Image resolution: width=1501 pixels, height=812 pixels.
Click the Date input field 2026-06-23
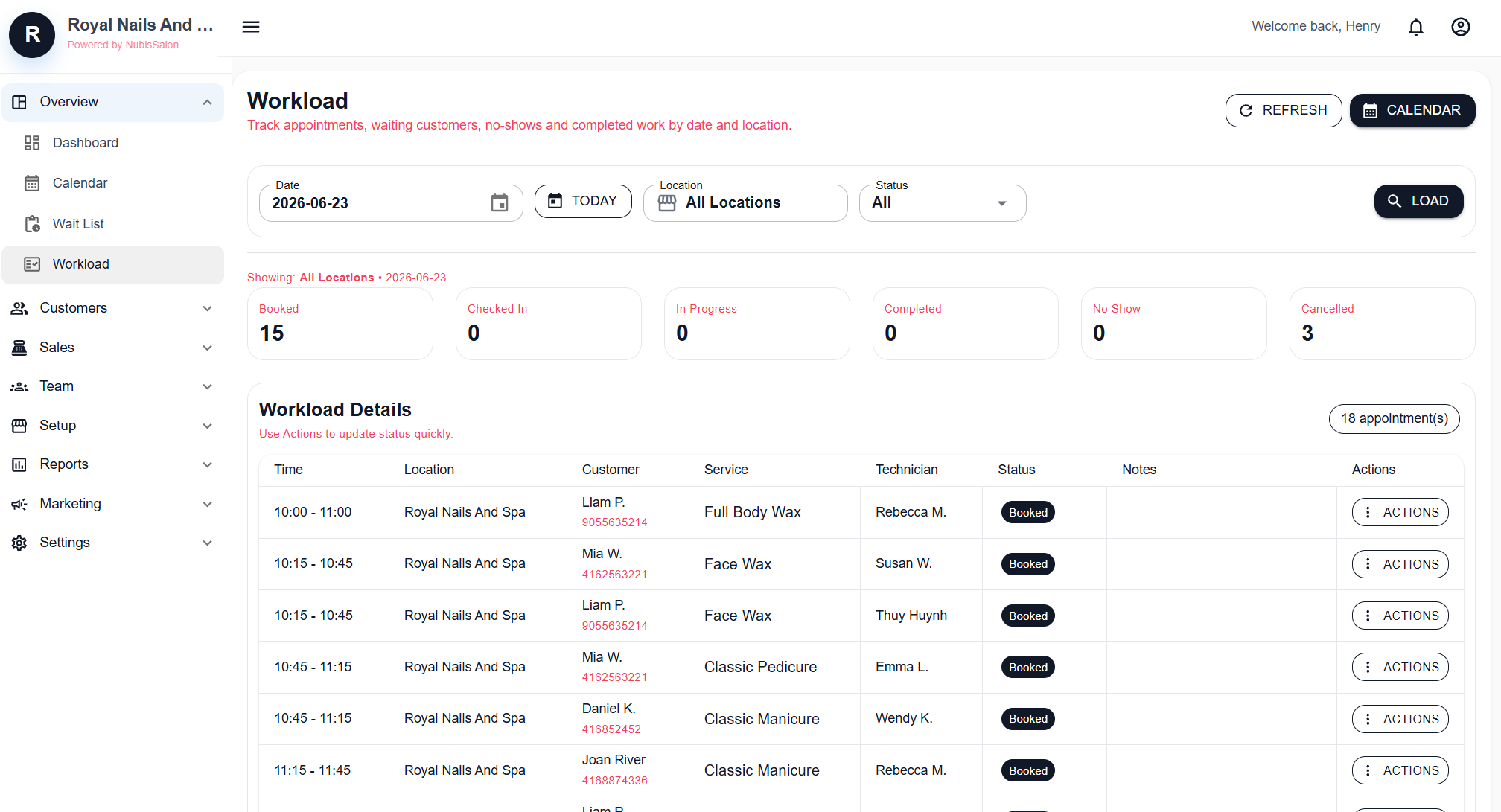[391, 202]
